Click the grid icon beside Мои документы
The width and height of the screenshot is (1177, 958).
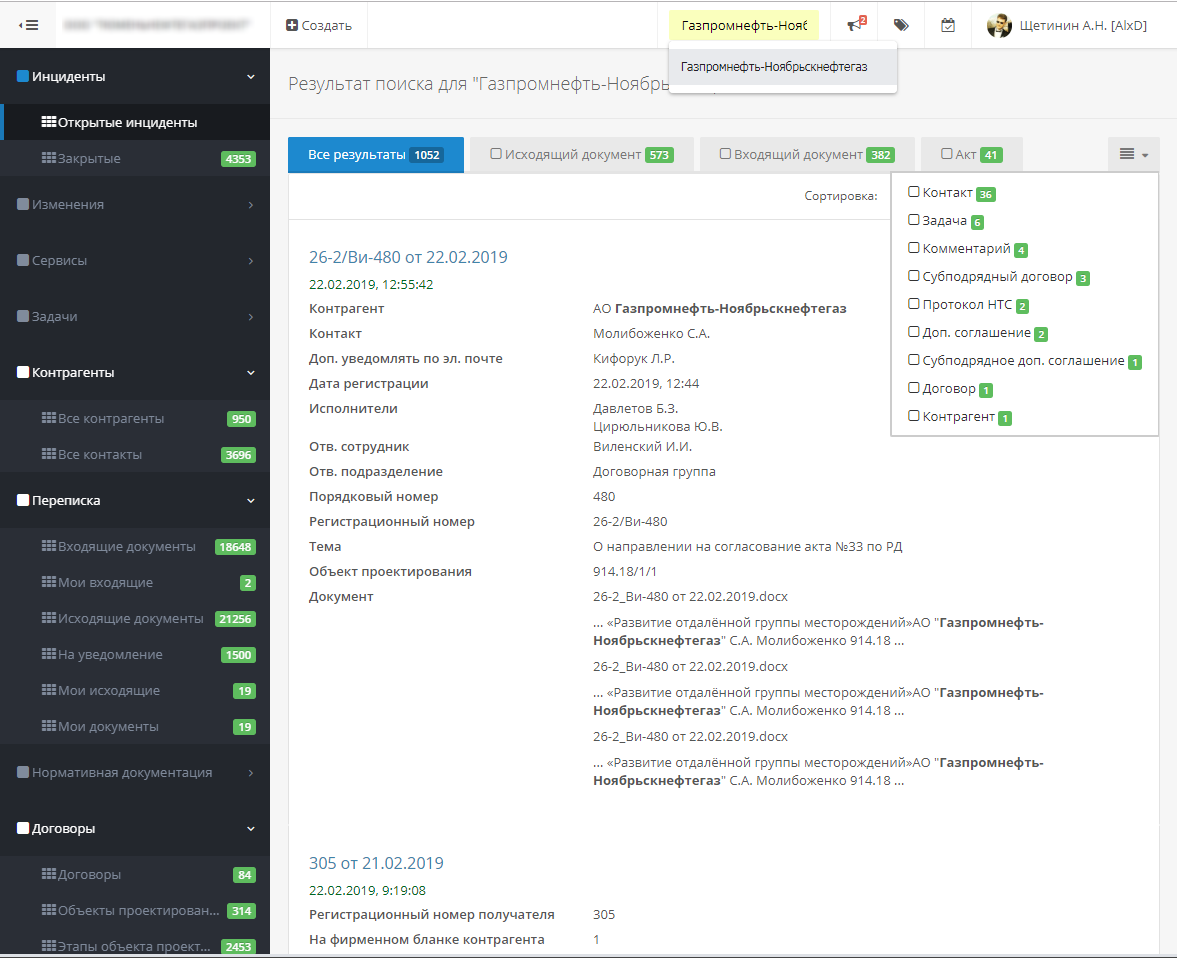(x=49, y=726)
